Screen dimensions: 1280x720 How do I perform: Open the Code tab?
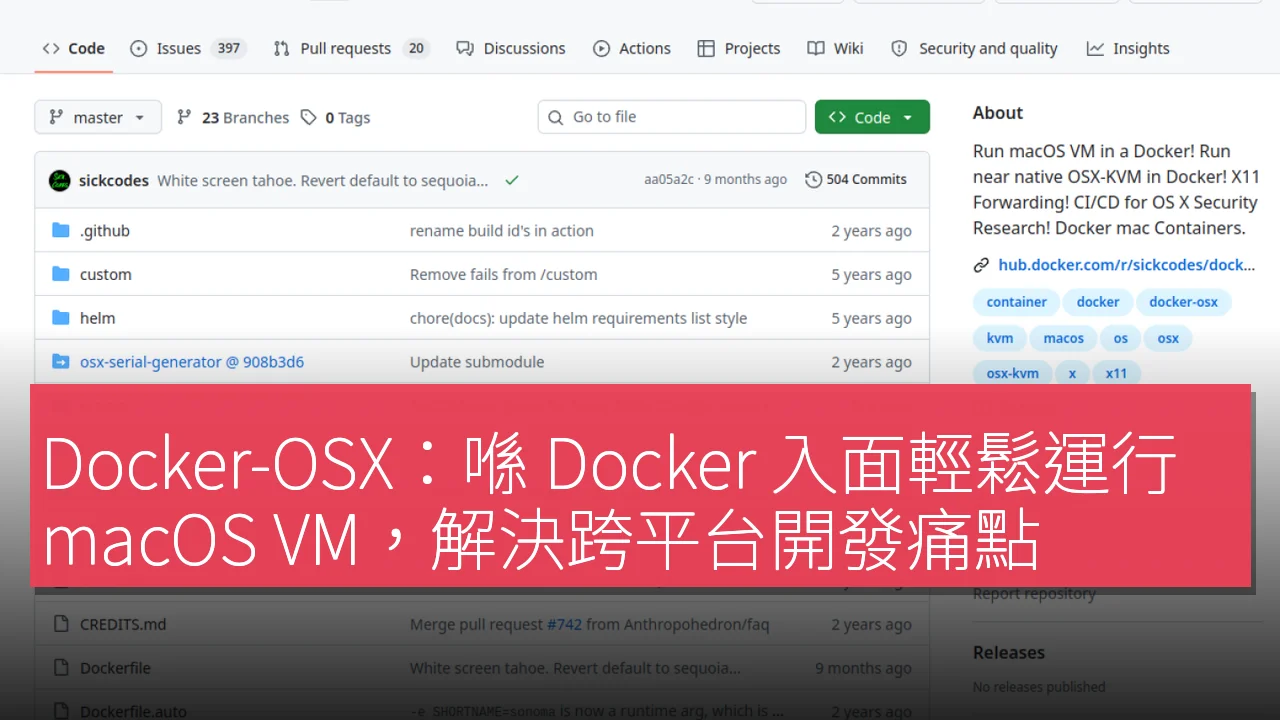[73, 48]
